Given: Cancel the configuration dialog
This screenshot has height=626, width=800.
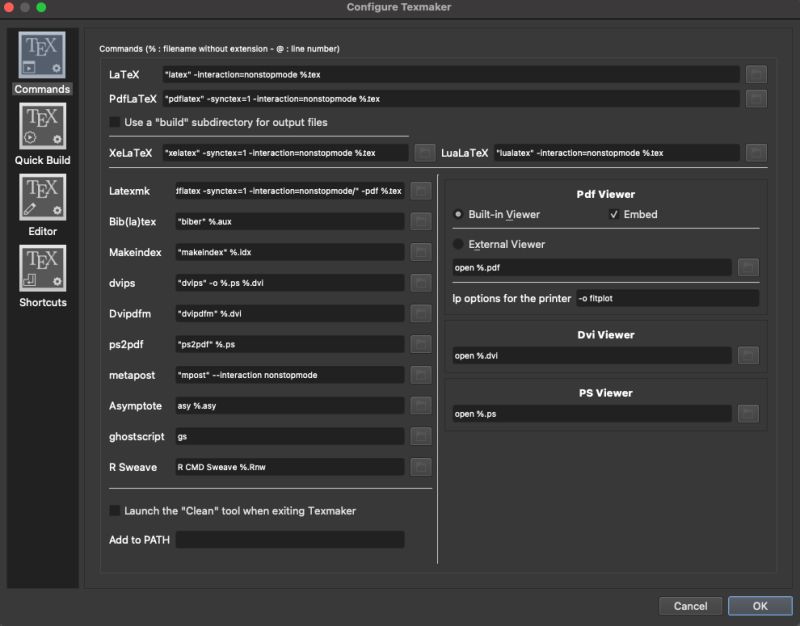Looking at the screenshot, I should (690, 606).
